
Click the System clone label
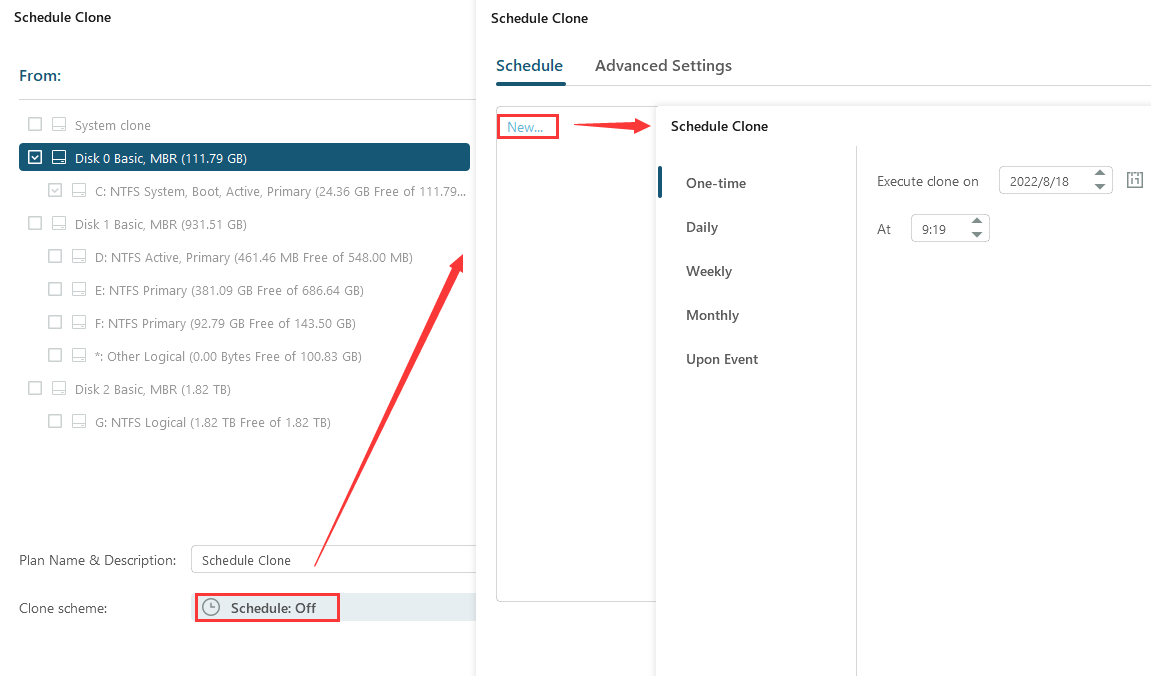(112, 125)
